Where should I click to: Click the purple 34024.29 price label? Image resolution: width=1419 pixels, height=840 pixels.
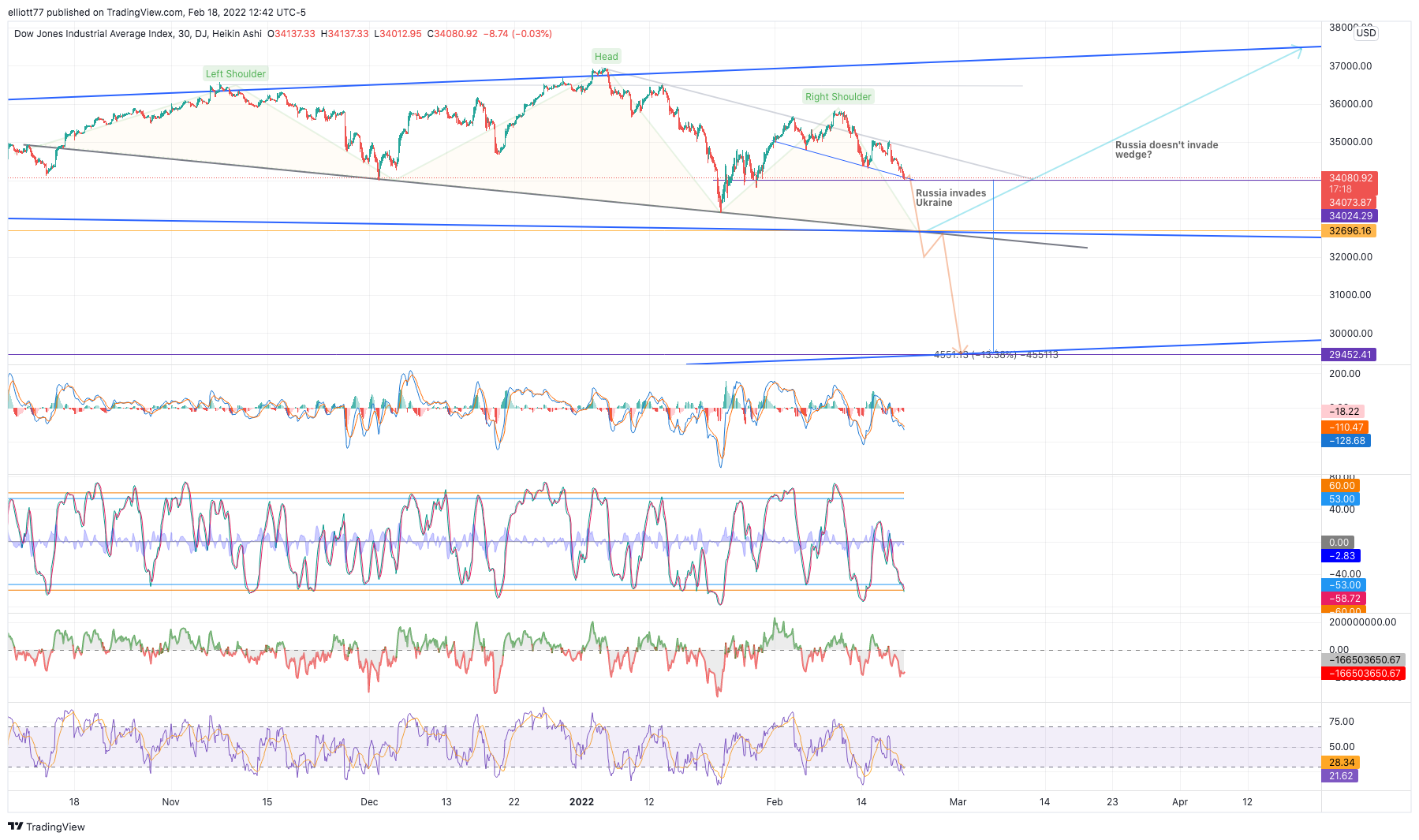[1350, 216]
